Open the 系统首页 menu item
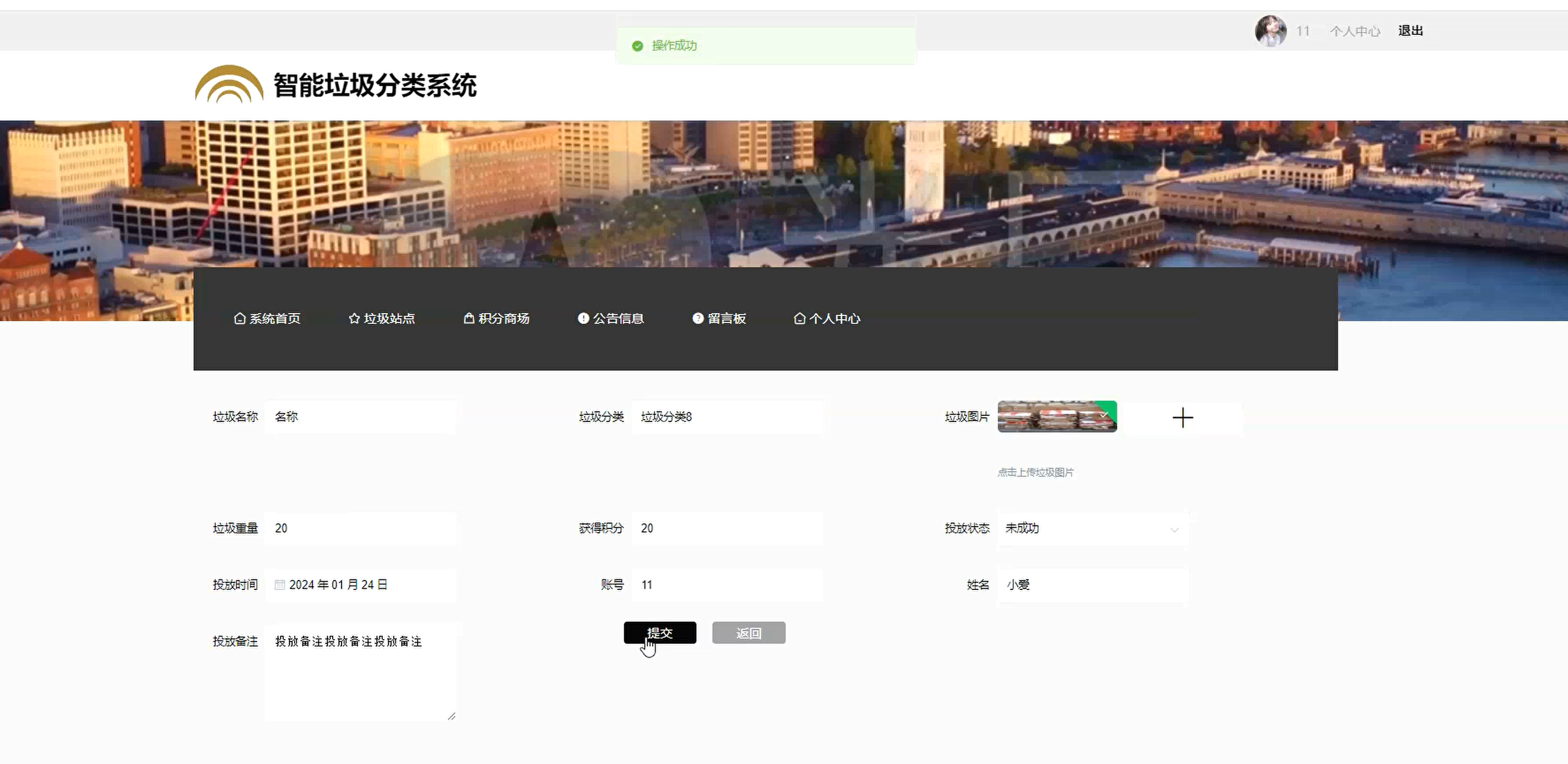The height and width of the screenshot is (764, 1568). pos(267,318)
